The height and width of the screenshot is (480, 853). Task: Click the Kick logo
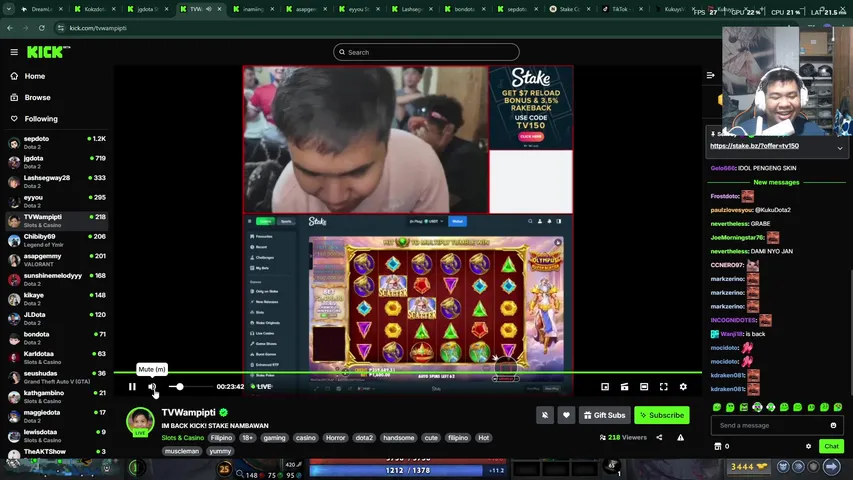click(x=48, y=52)
